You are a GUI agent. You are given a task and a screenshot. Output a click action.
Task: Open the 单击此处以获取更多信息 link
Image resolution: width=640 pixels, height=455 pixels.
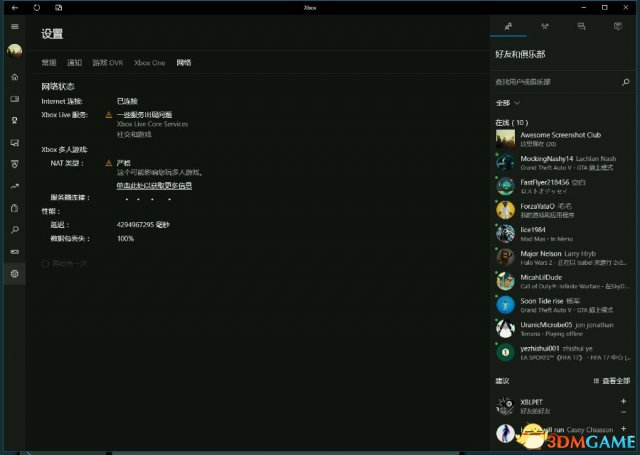[154, 186]
